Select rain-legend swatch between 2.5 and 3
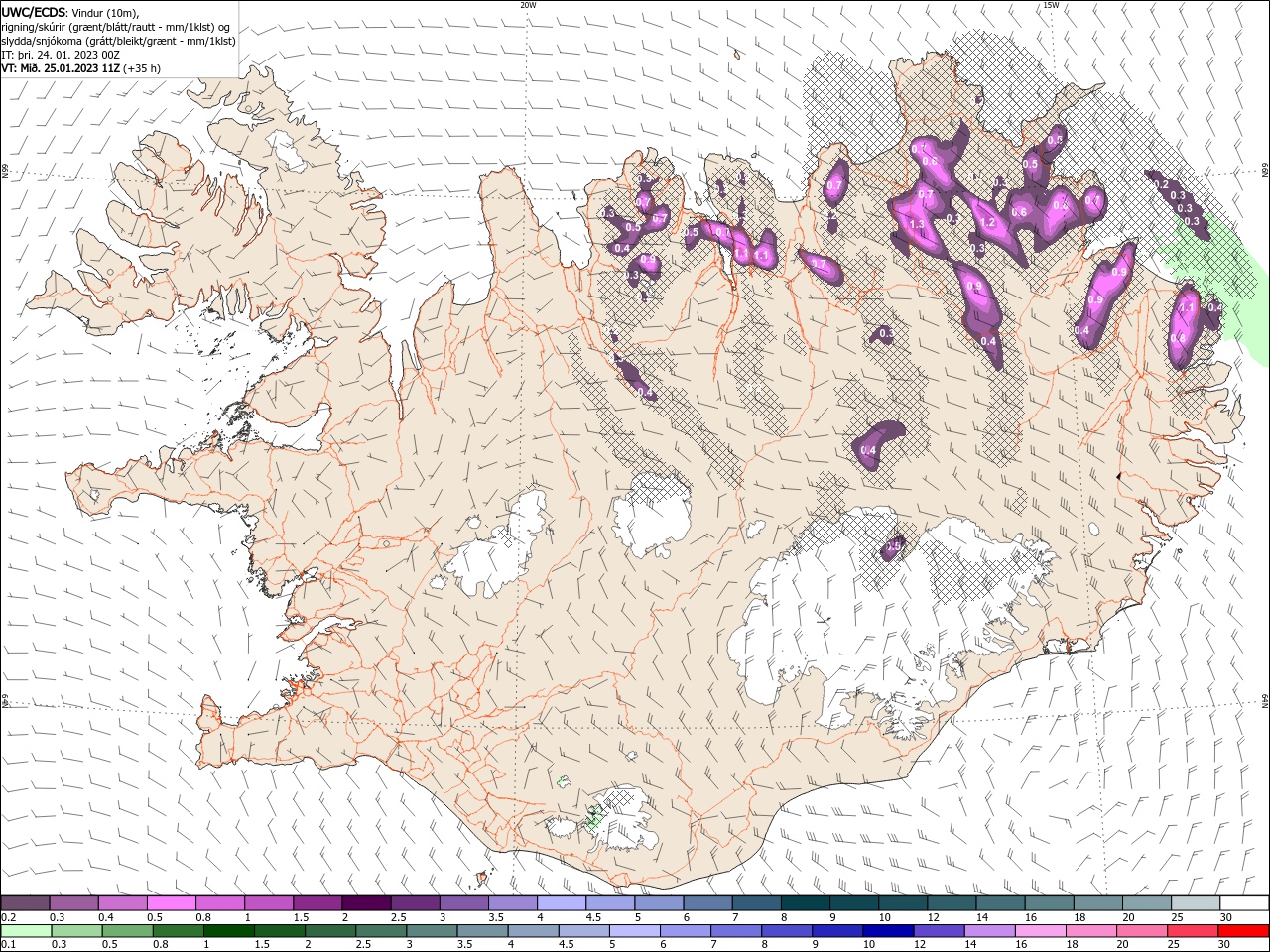 pos(380,931)
